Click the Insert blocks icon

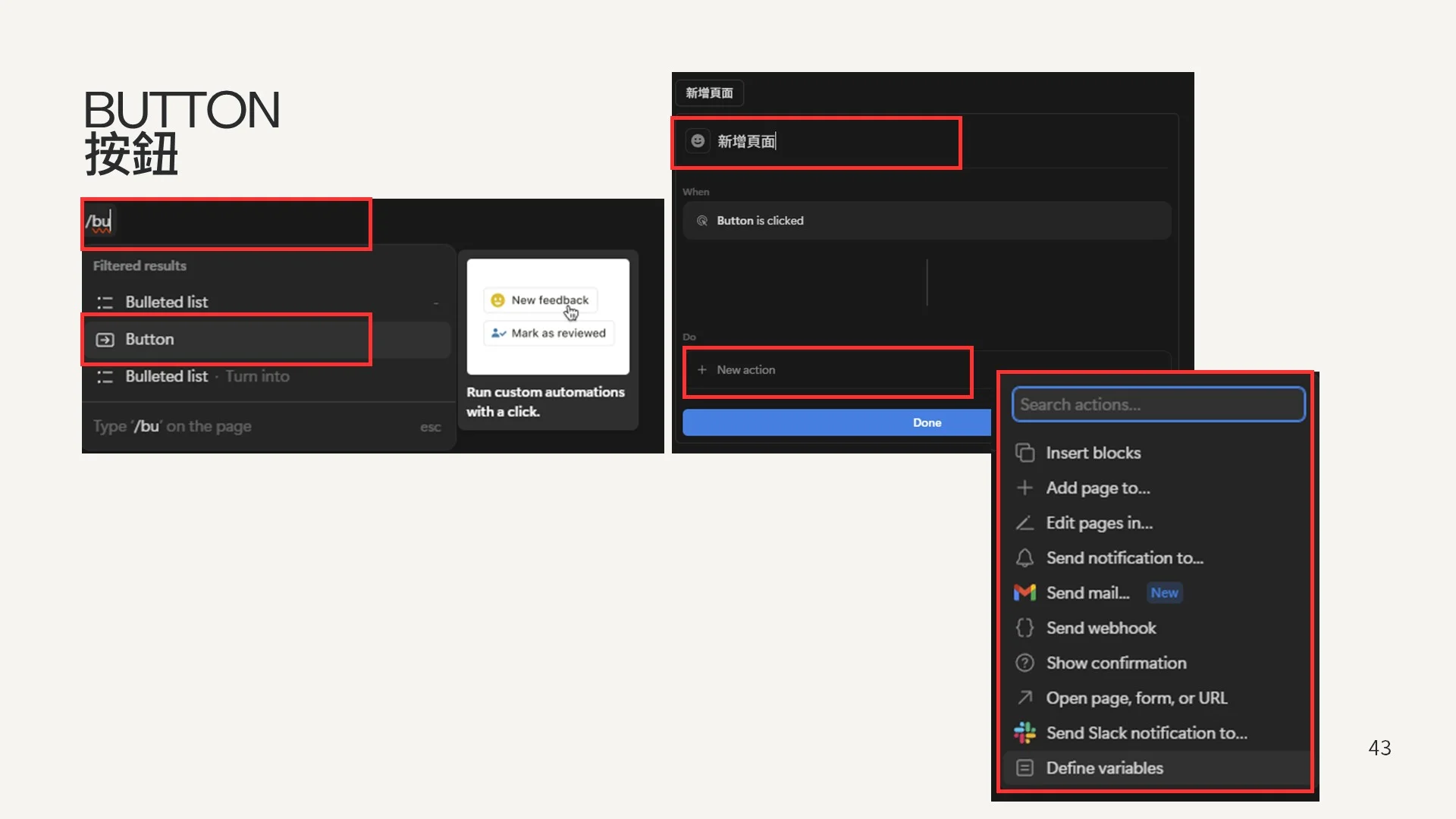1025,453
